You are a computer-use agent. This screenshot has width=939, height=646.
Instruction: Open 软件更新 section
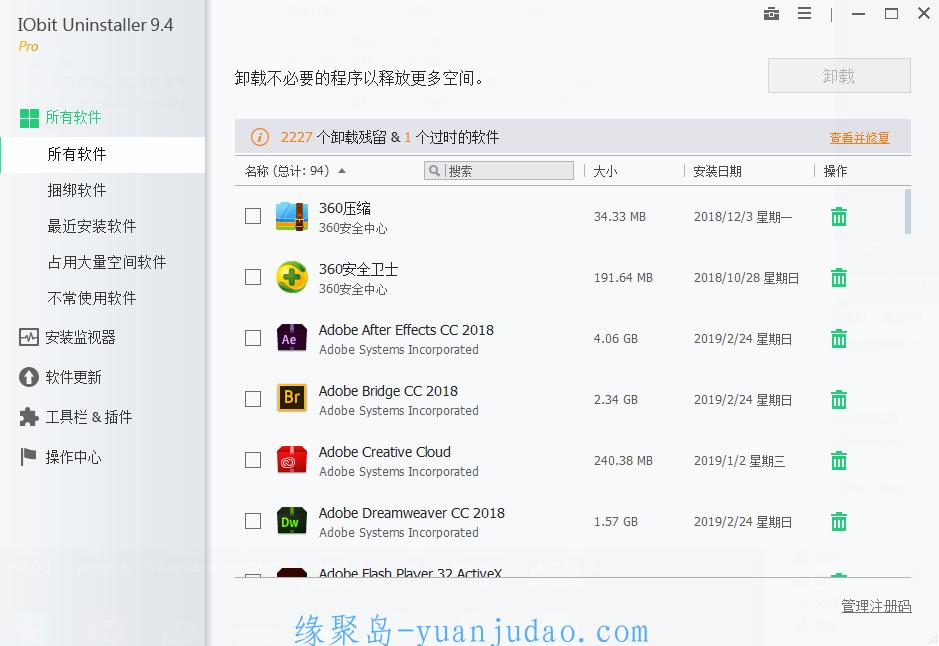73,377
